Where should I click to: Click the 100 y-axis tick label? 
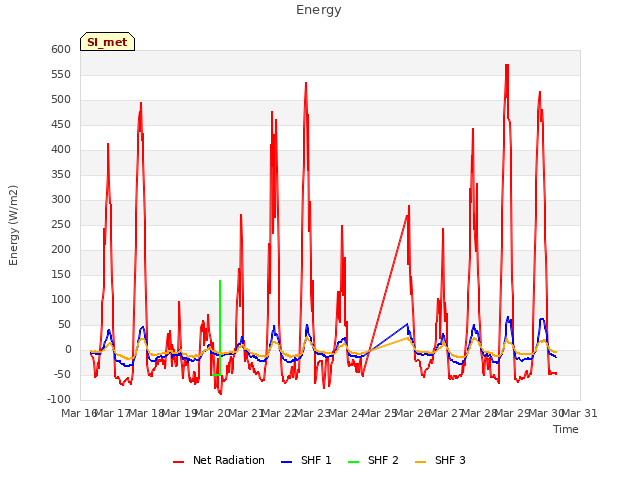pyautogui.click(x=61, y=300)
